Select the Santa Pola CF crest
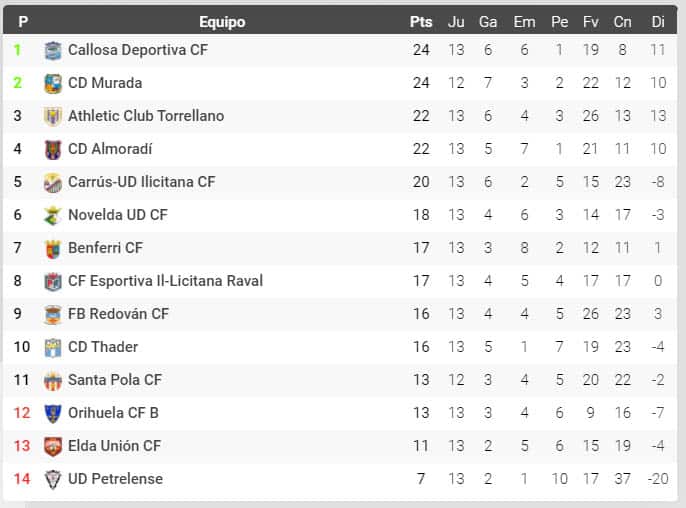The height and width of the screenshot is (508, 686). coord(53,380)
